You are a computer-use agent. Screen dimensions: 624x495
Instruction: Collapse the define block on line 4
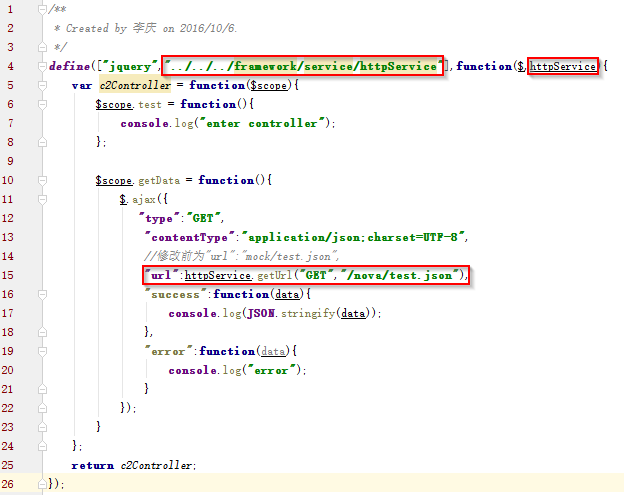42,66
